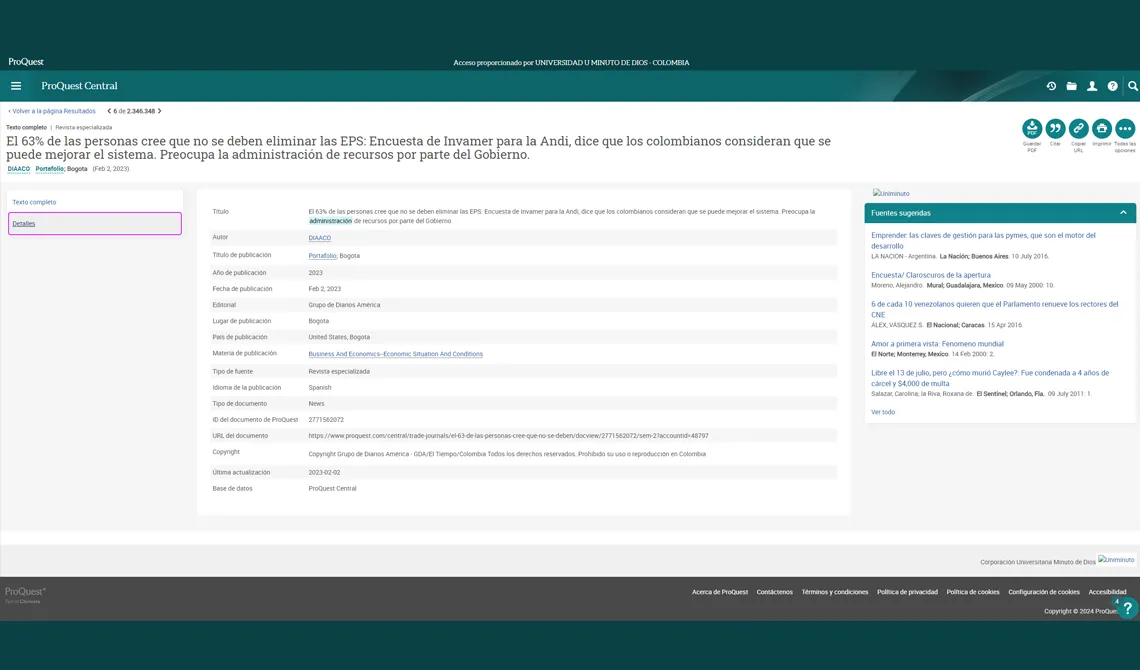Print the article with Imprimir icon
1140x670 pixels.
coord(1101,129)
